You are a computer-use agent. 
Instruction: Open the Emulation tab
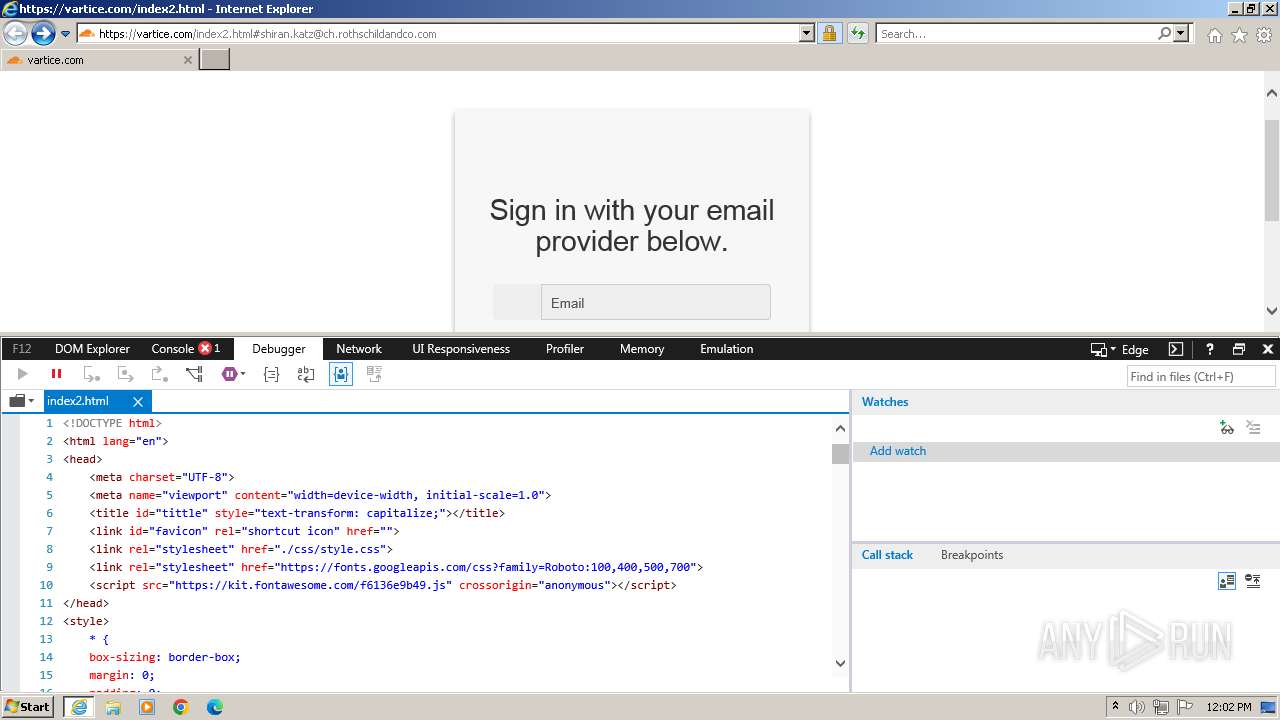[727, 349]
